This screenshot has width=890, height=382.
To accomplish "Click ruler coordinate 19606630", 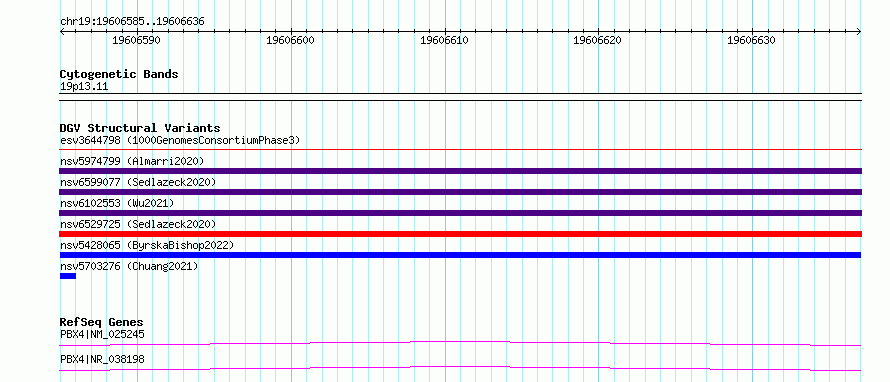I will coord(752,40).
